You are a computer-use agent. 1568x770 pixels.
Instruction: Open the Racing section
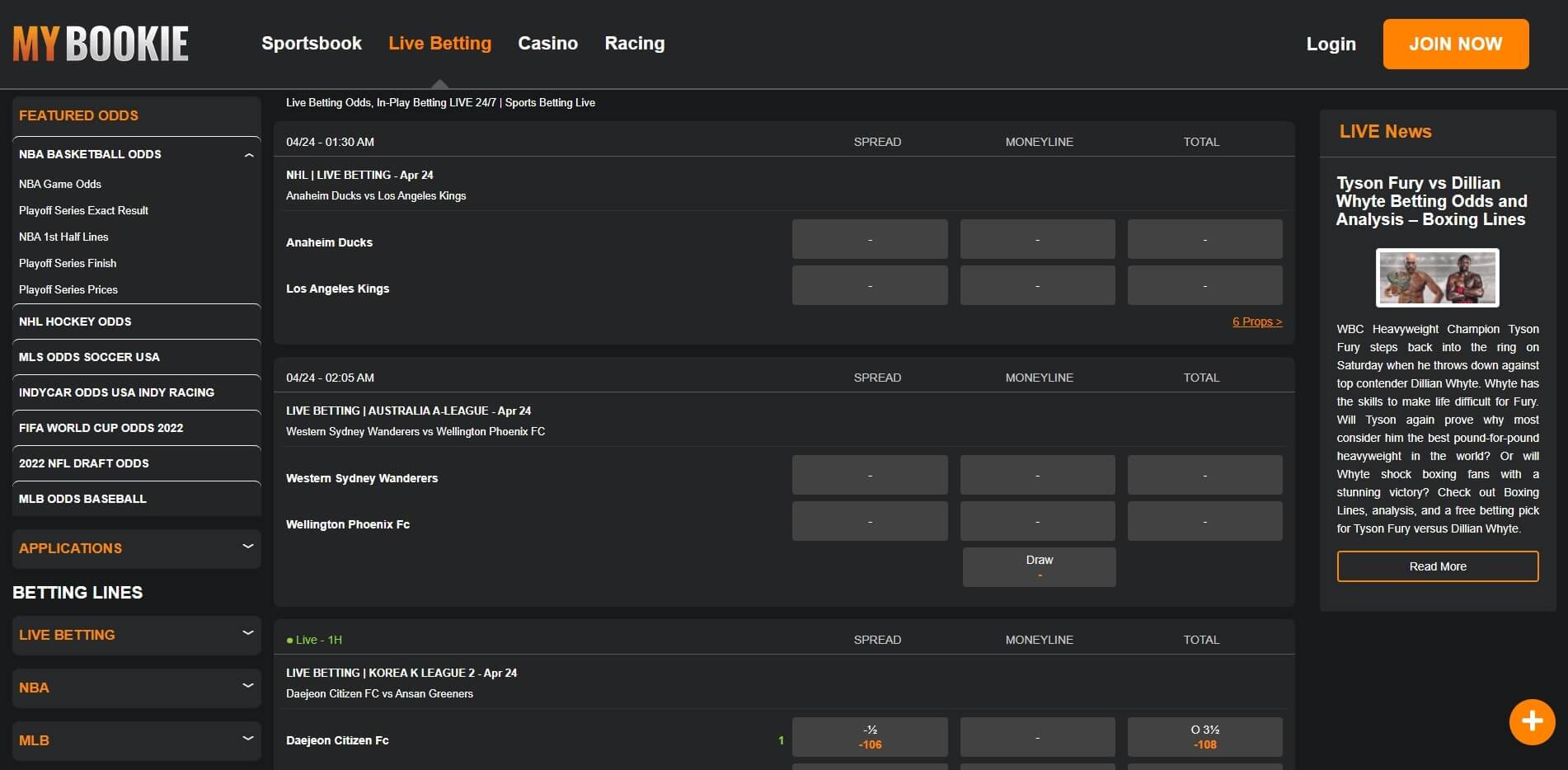(634, 43)
